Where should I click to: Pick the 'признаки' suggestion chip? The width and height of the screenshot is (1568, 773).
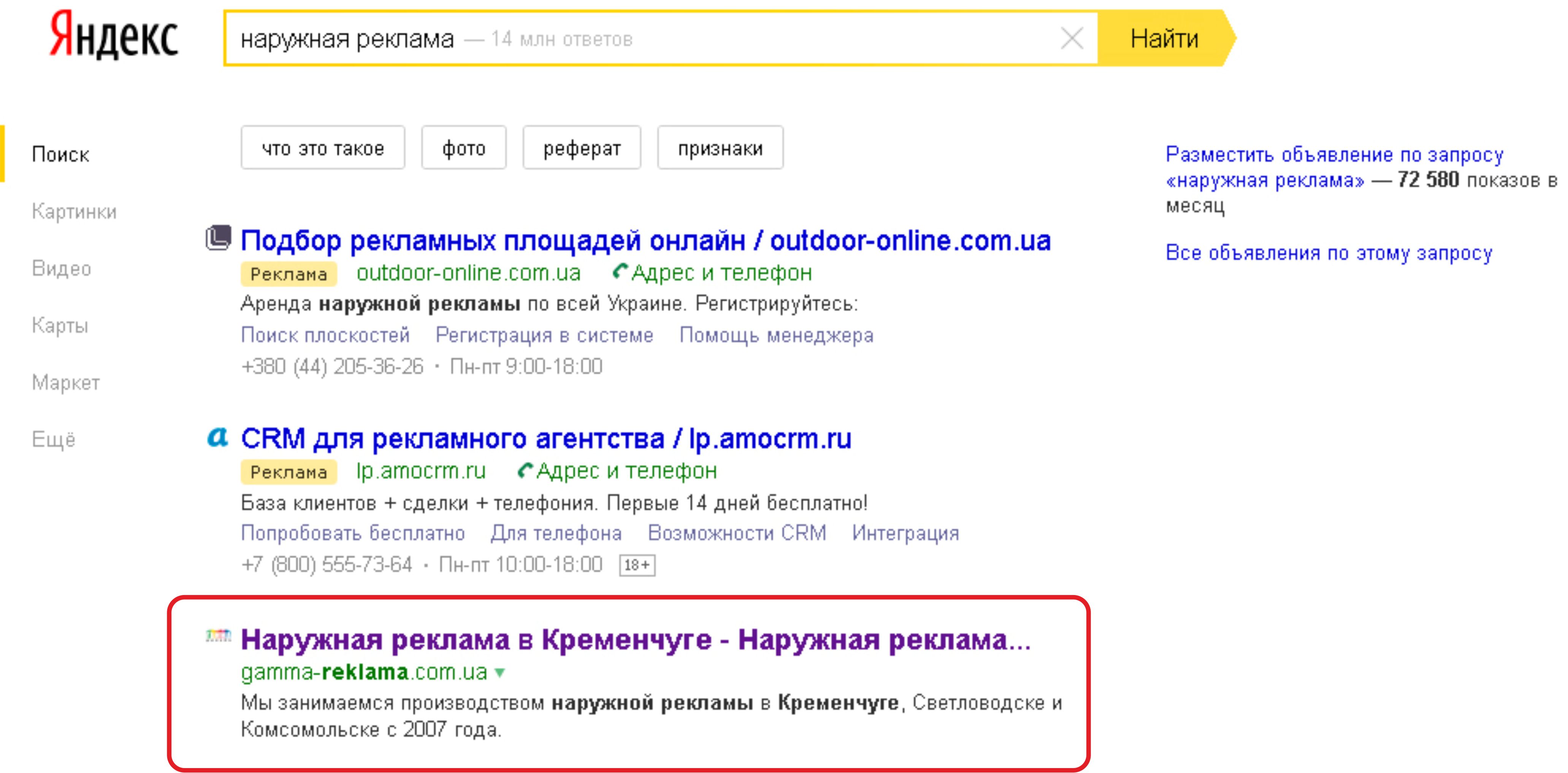pos(720,148)
